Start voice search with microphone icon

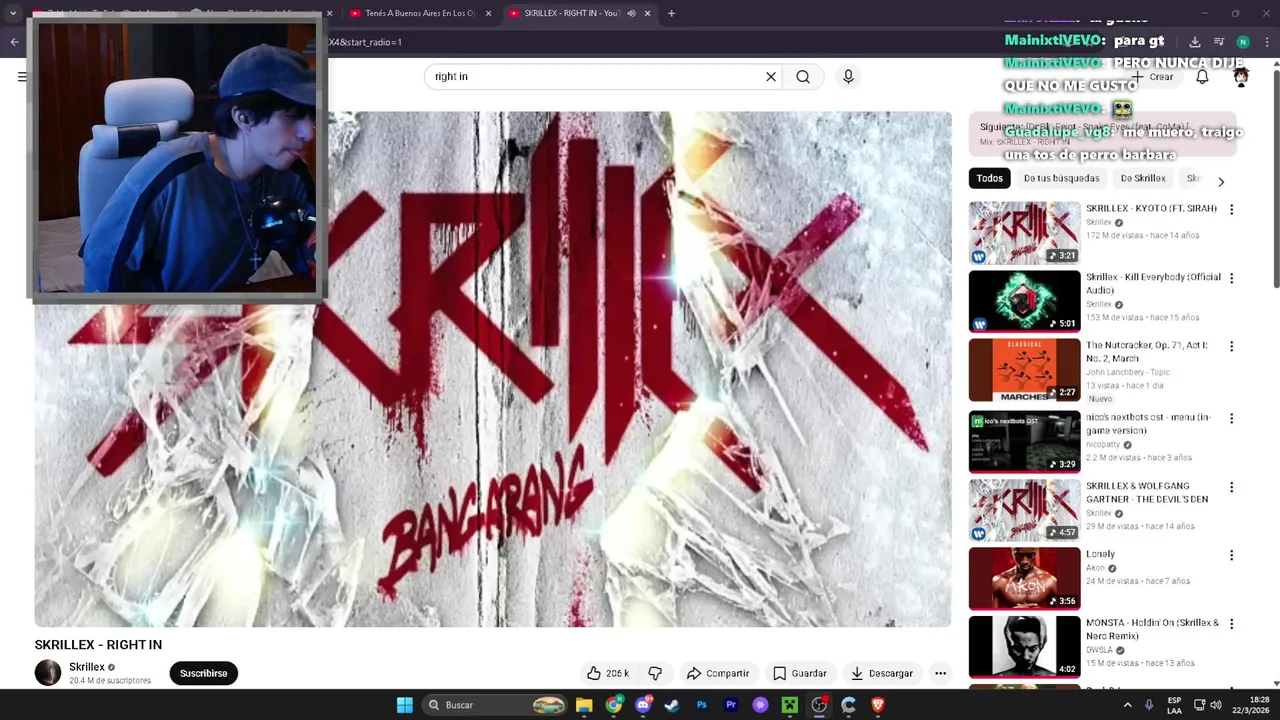click(x=848, y=77)
